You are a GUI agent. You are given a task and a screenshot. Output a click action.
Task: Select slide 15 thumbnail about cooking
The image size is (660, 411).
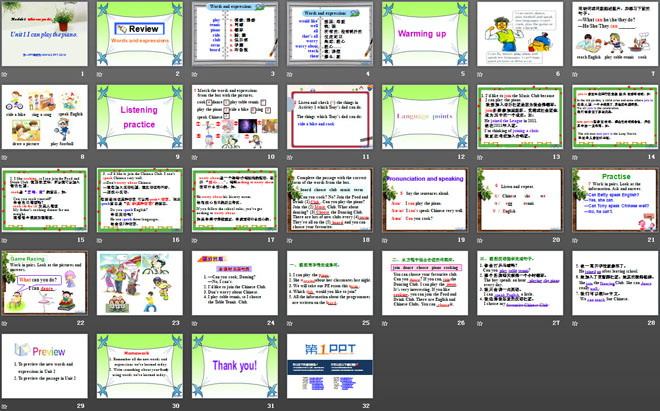pos(45,200)
